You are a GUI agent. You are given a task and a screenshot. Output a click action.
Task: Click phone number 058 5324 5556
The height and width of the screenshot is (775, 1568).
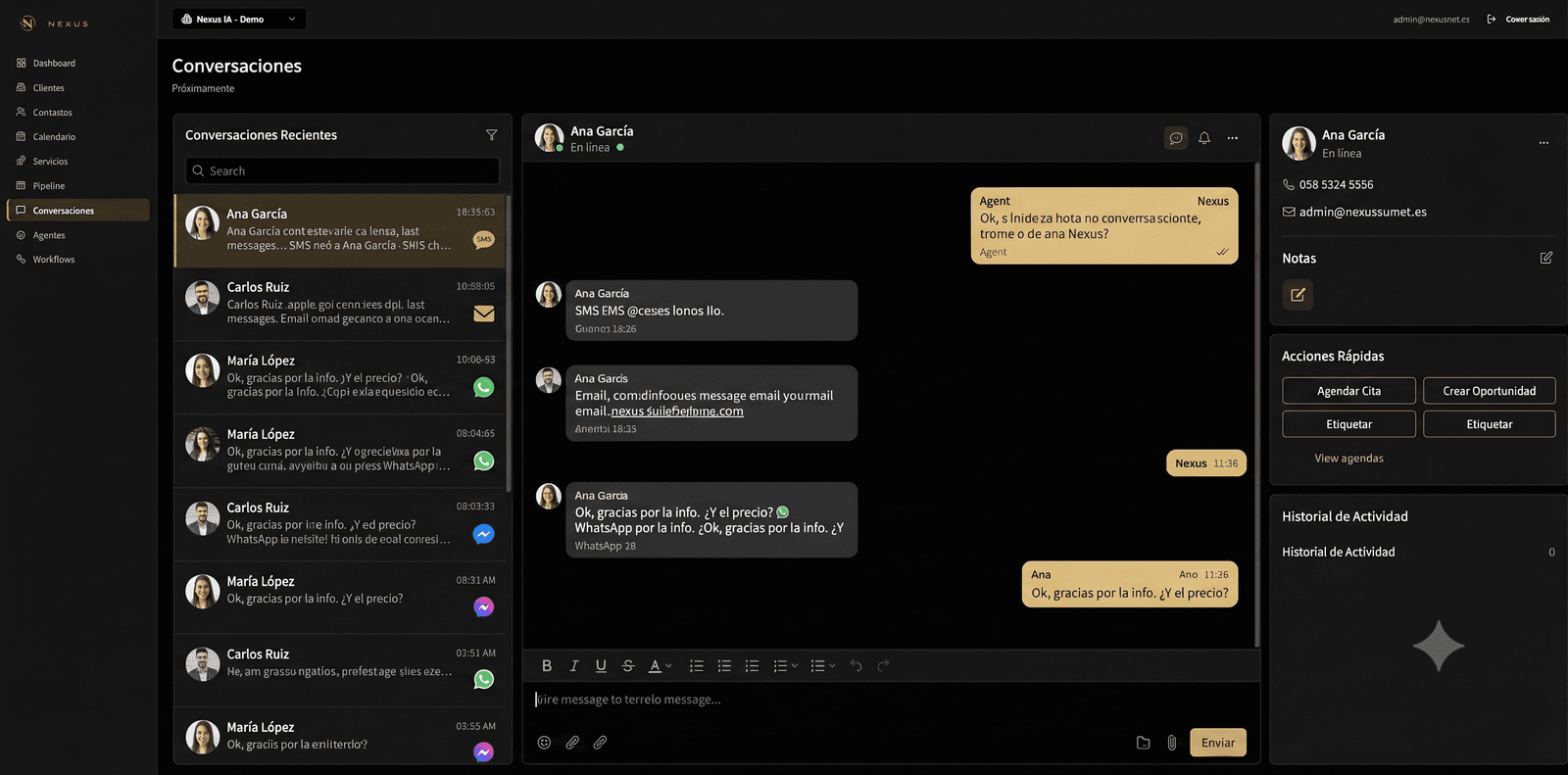click(x=1336, y=184)
